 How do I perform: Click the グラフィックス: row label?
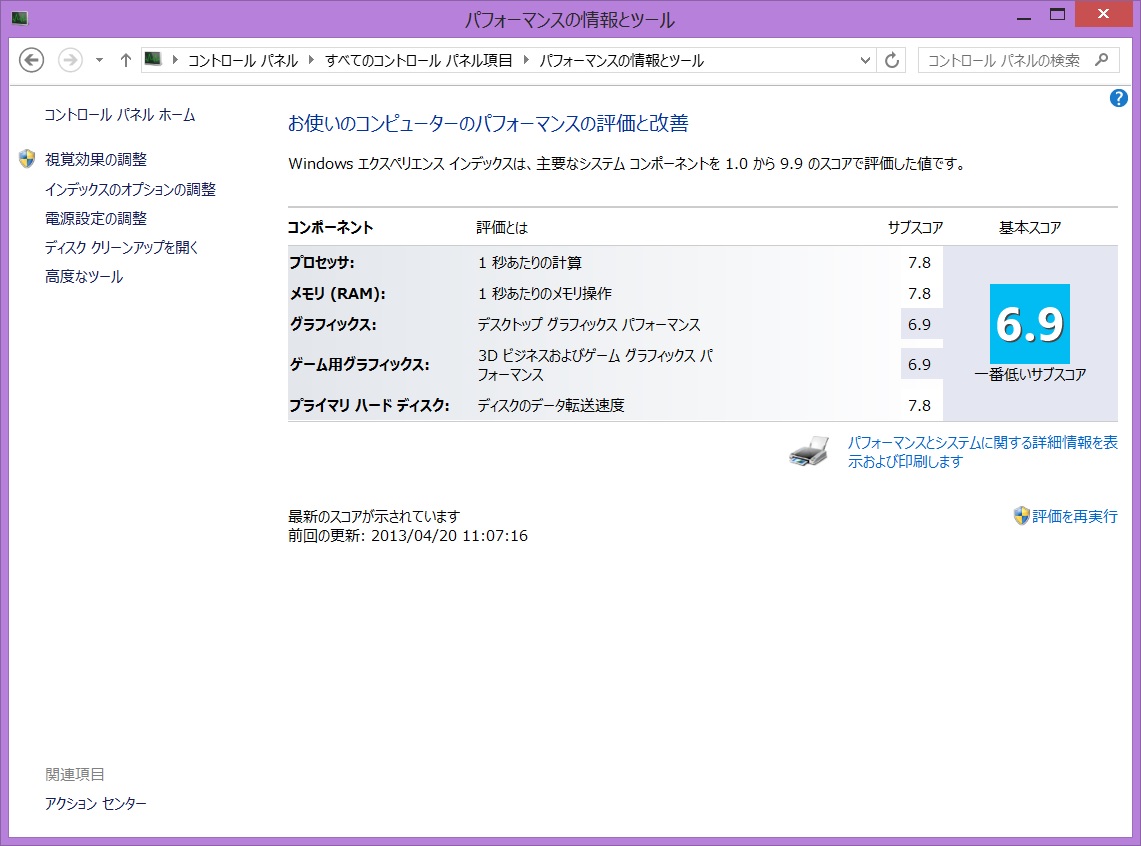click(333, 324)
